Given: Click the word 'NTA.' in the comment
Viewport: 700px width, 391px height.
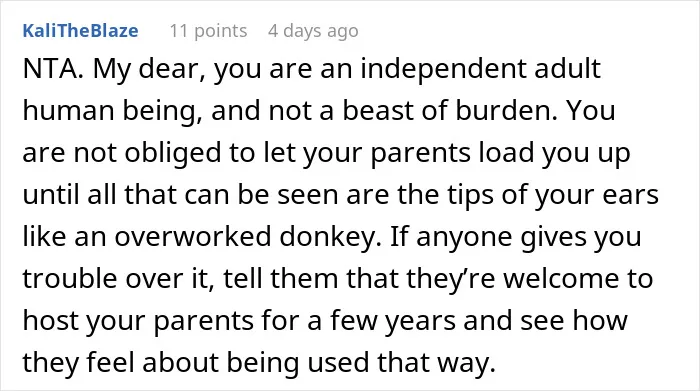Looking at the screenshot, I should click(53, 69).
